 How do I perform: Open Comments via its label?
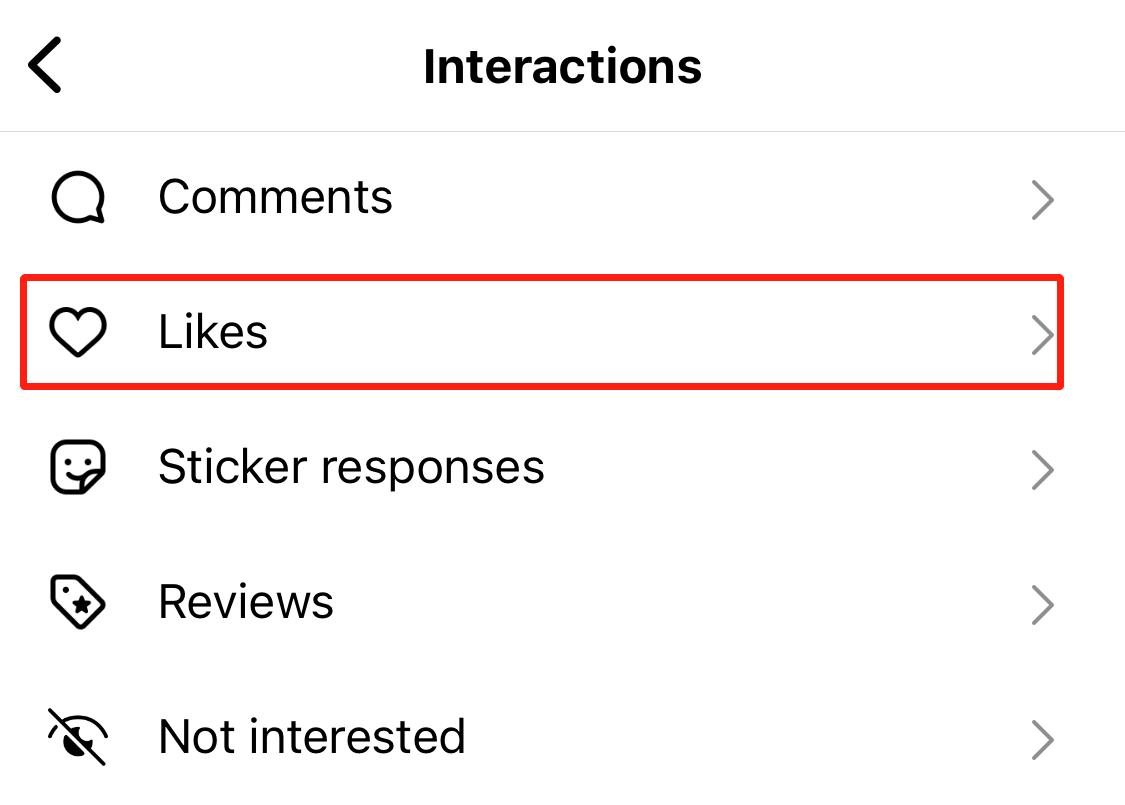[275, 197]
